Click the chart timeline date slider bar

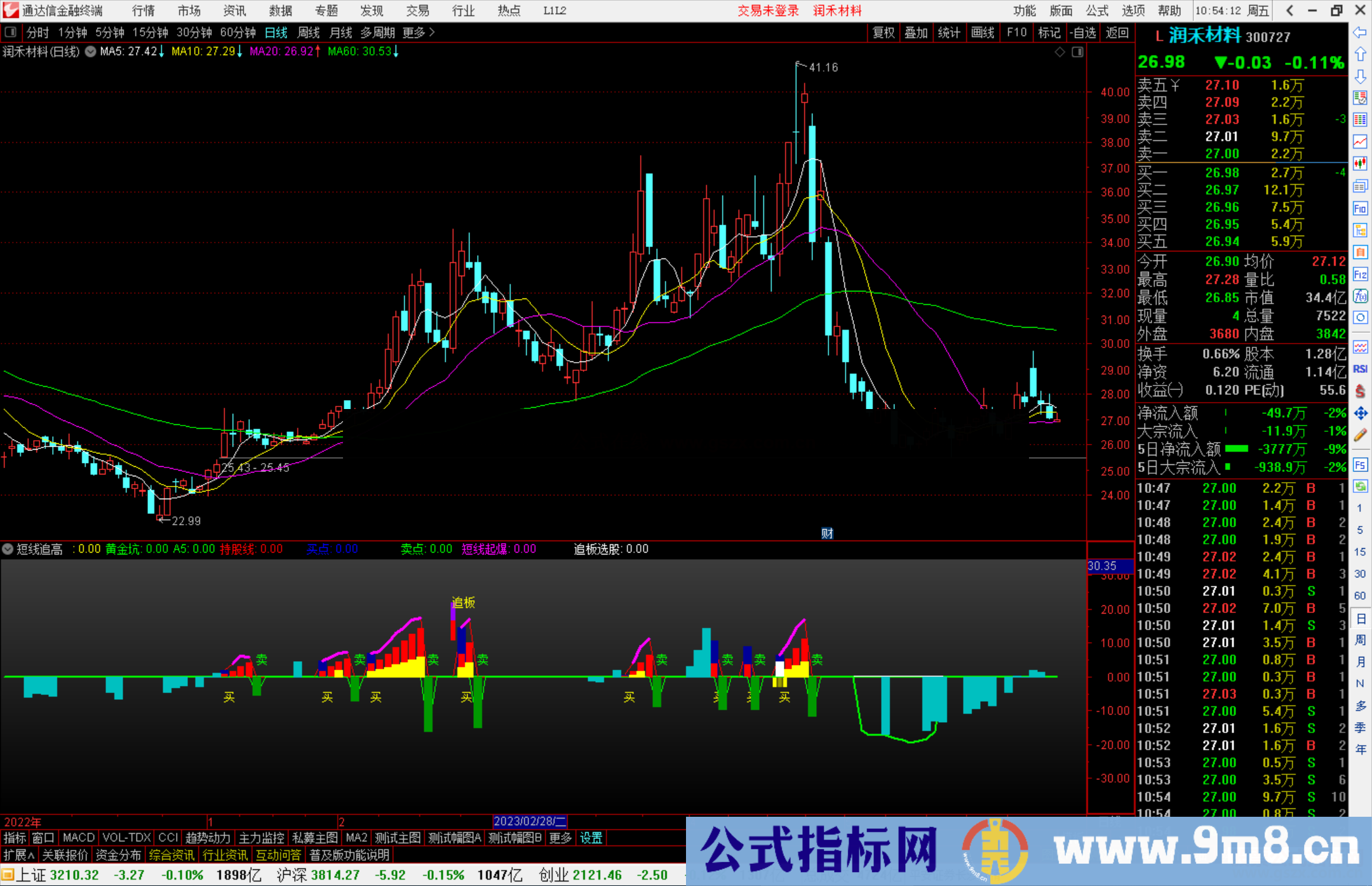[x=529, y=821]
